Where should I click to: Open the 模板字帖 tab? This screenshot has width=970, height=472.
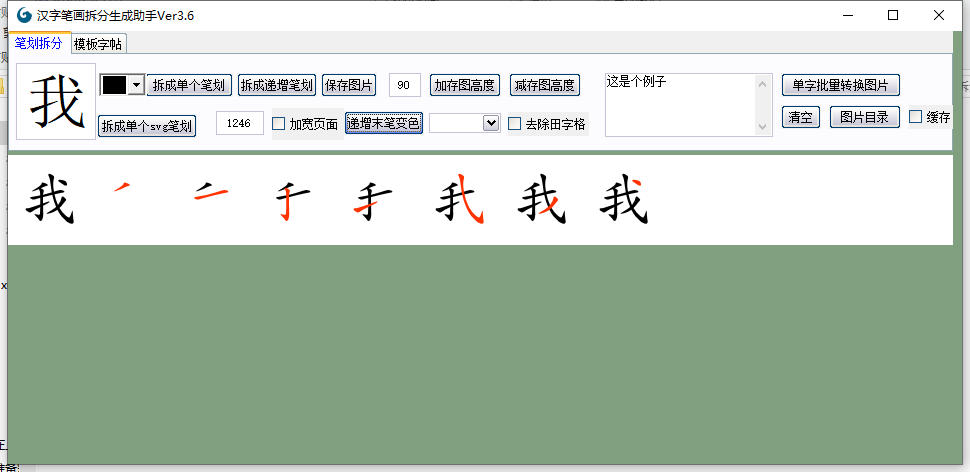pyautogui.click(x=98, y=44)
